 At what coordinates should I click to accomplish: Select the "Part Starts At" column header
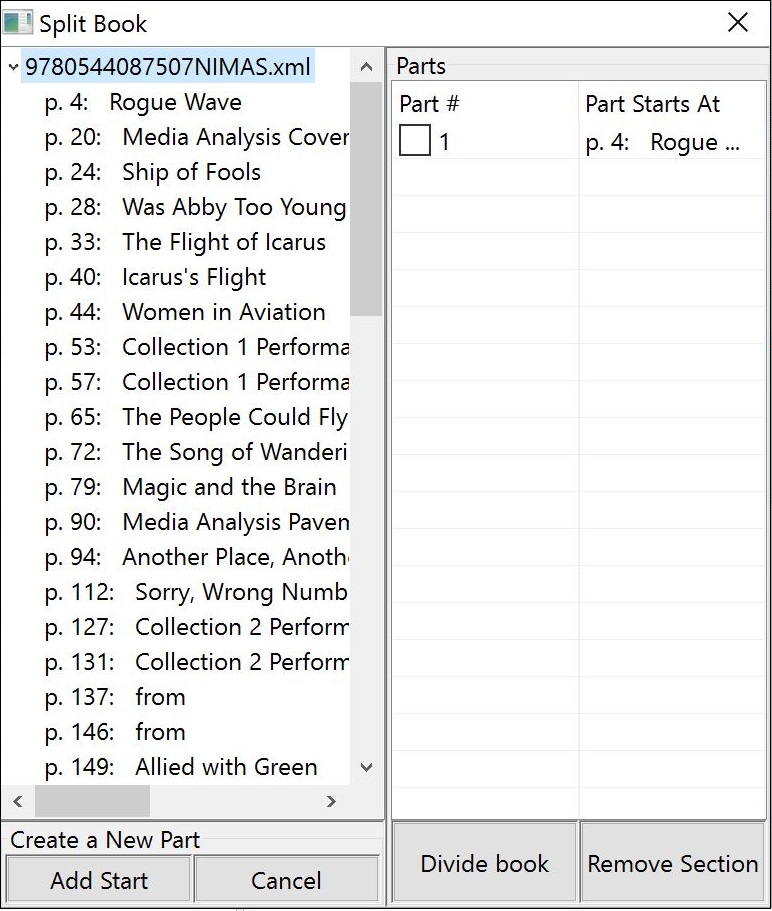tap(670, 104)
